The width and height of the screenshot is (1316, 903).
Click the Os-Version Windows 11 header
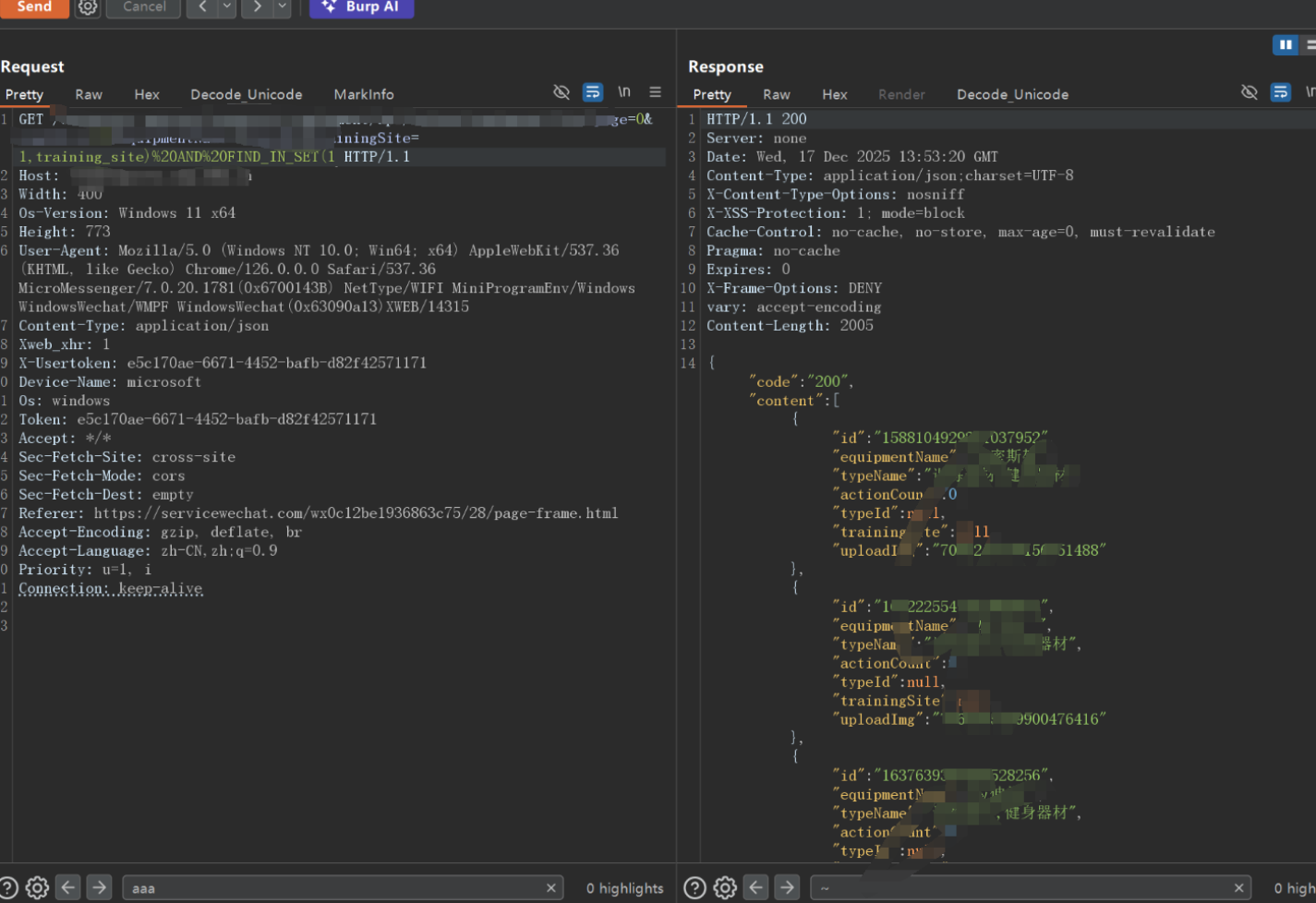click(x=127, y=213)
